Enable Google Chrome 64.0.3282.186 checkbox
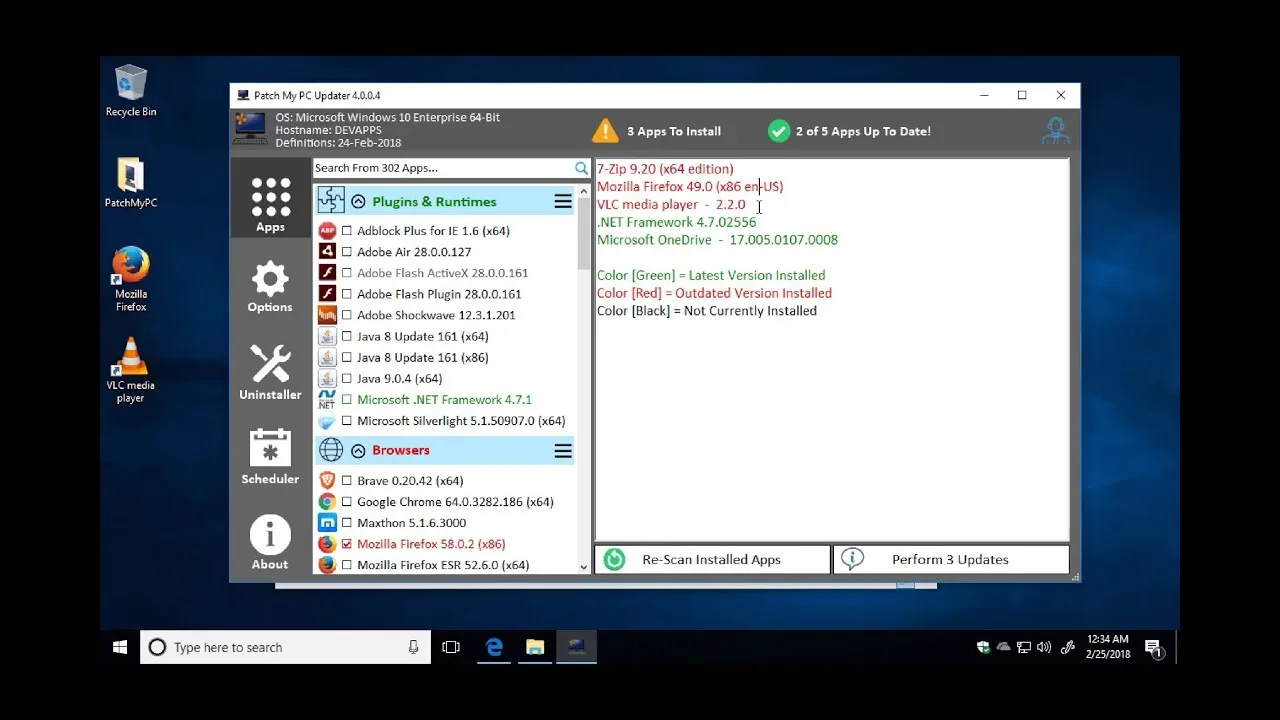The image size is (1280, 720). 347,502
